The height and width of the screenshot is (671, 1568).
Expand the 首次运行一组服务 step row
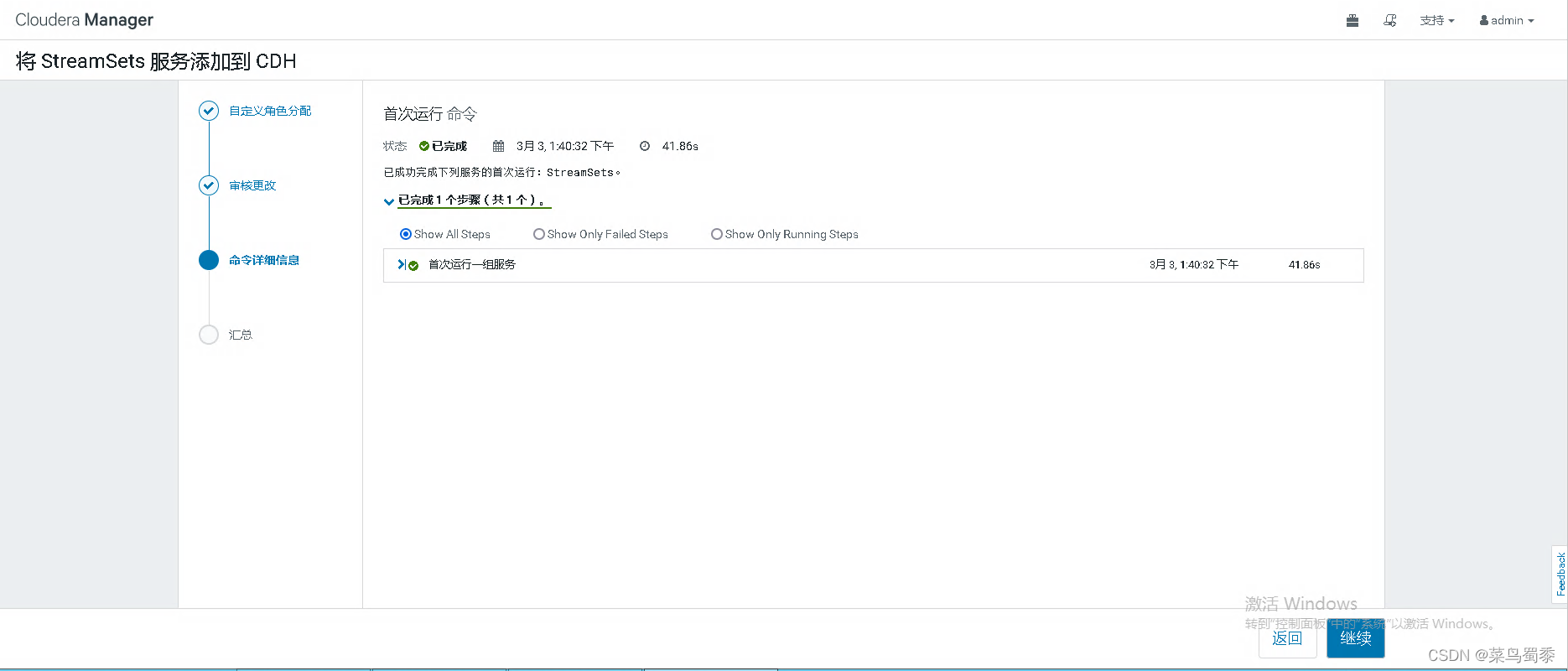(401, 264)
